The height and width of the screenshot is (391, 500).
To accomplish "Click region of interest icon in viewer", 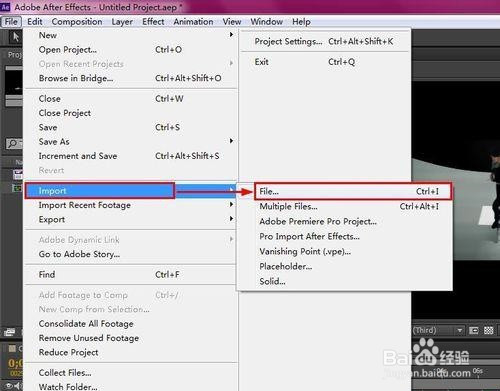I will pos(473,330).
